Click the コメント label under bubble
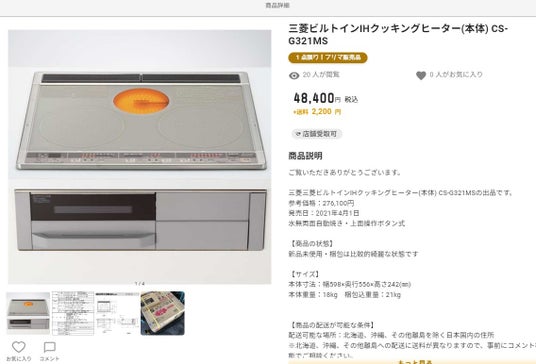The image size is (536, 364). (x=50, y=359)
